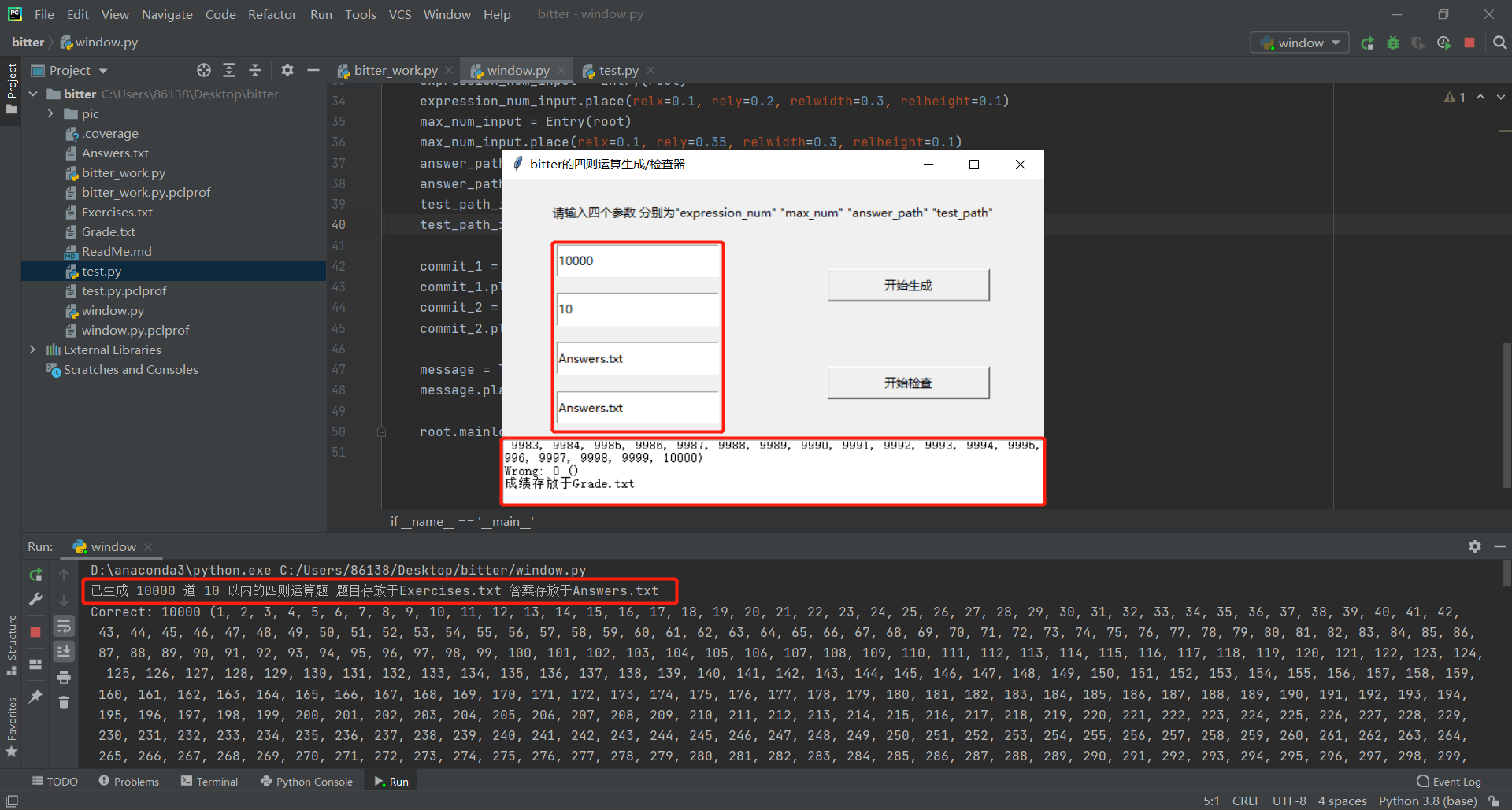This screenshot has width=1512, height=810.
Task: Click the print icon in Run panel
Action: (x=64, y=678)
